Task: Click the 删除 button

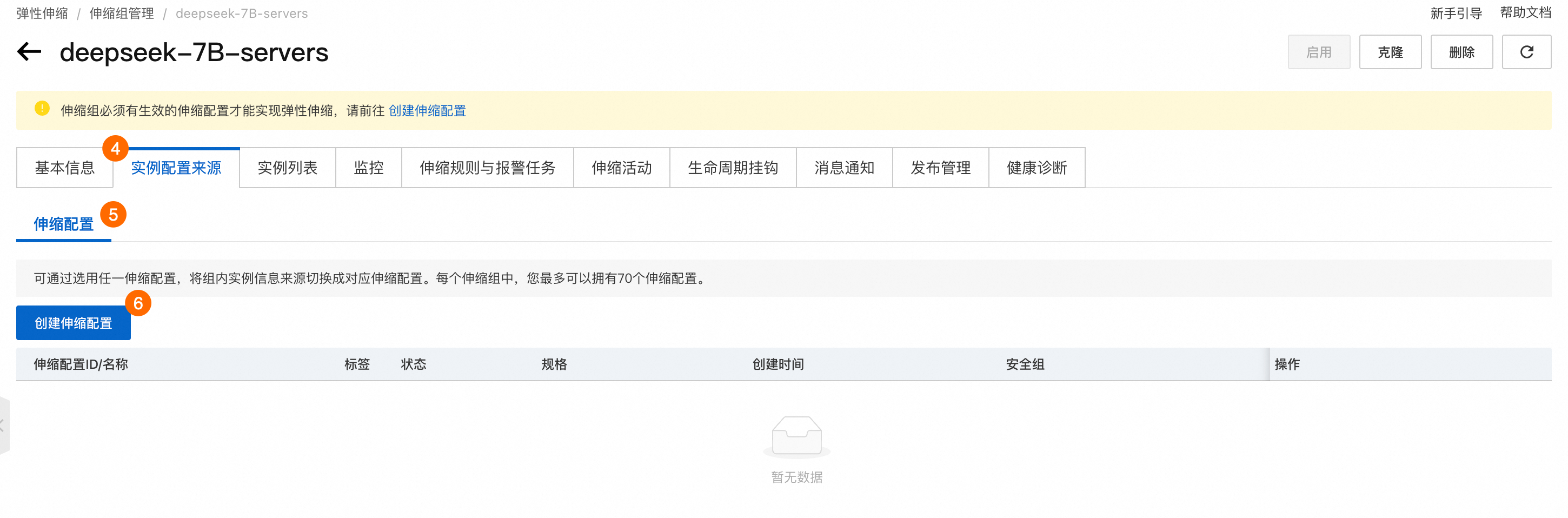Action: [x=1461, y=52]
